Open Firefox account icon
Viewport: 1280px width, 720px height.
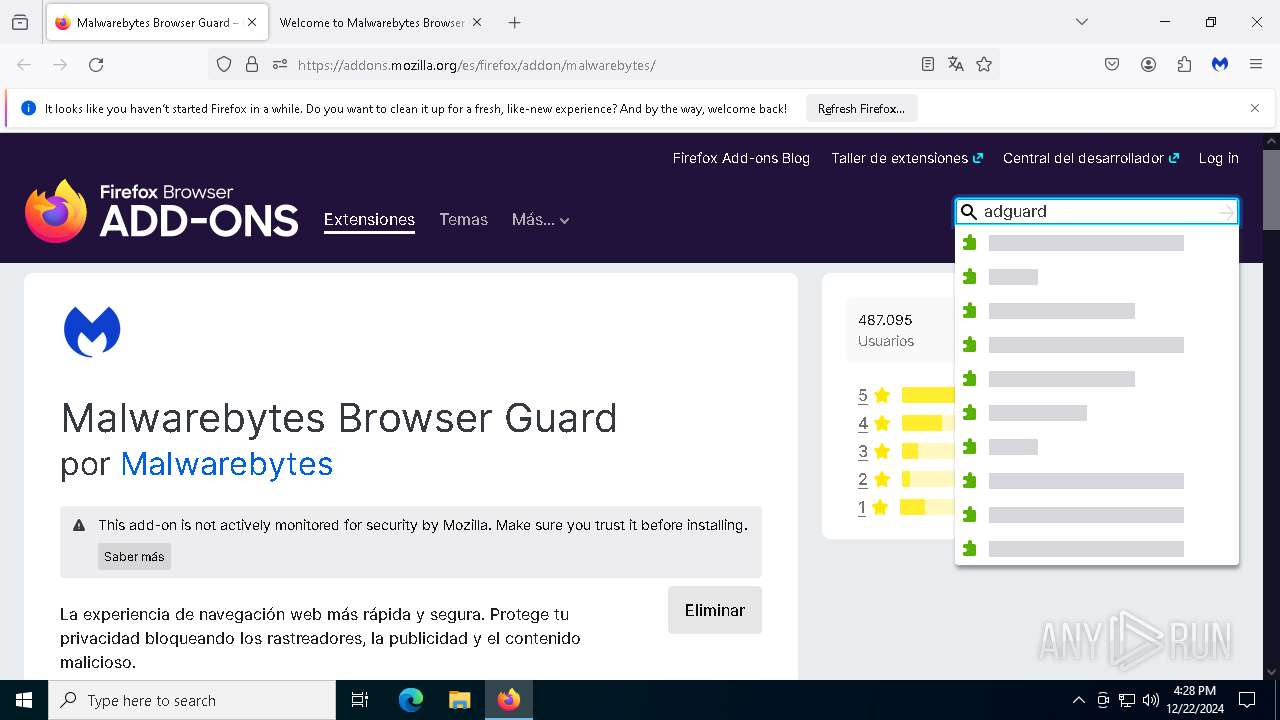pyautogui.click(x=1148, y=65)
